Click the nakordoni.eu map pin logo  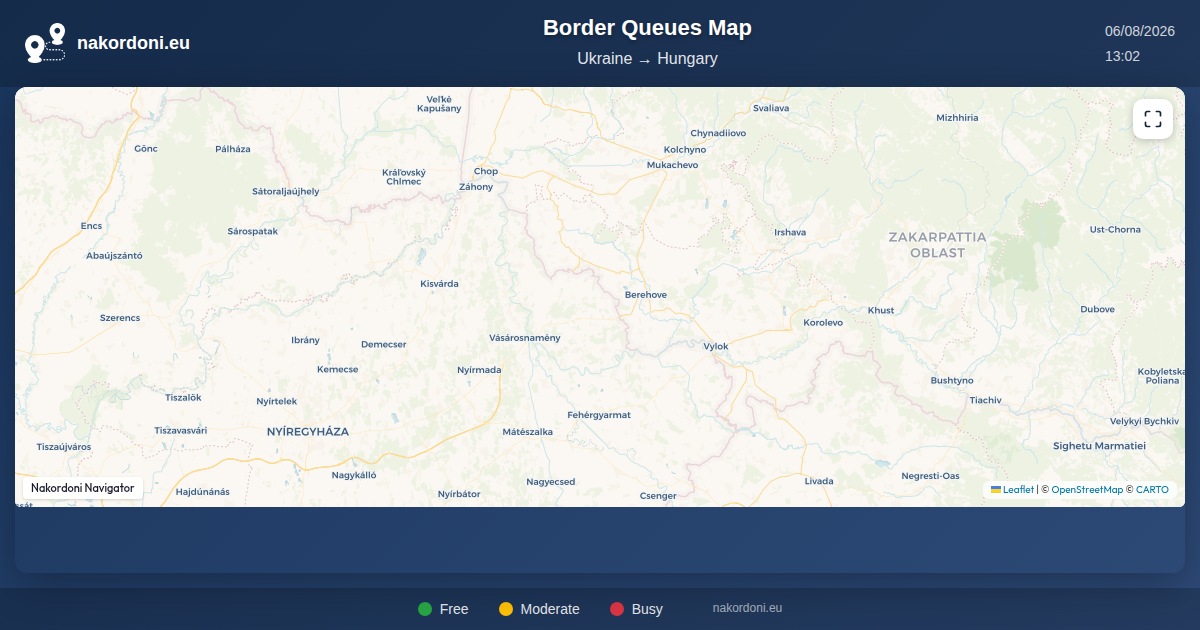[45, 43]
